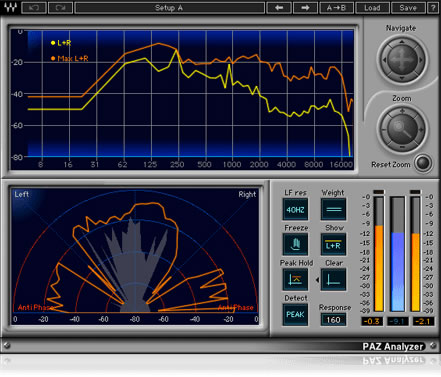The image size is (441, 377).
Task: Click the right orange level meter
Action: pos(415,254)
